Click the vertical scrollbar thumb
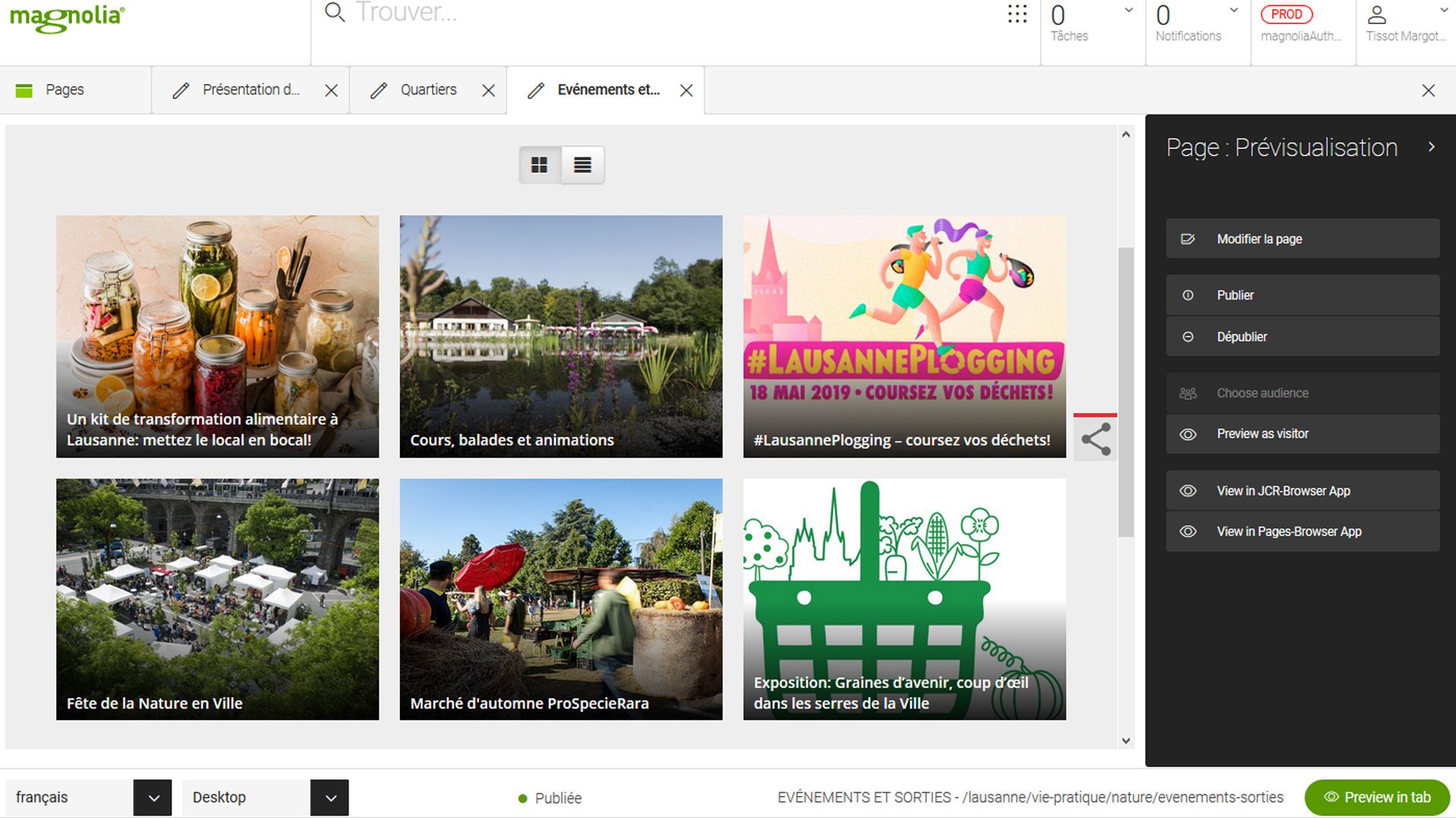Screen dimensions: 1456x818 tap(1126, 392)
